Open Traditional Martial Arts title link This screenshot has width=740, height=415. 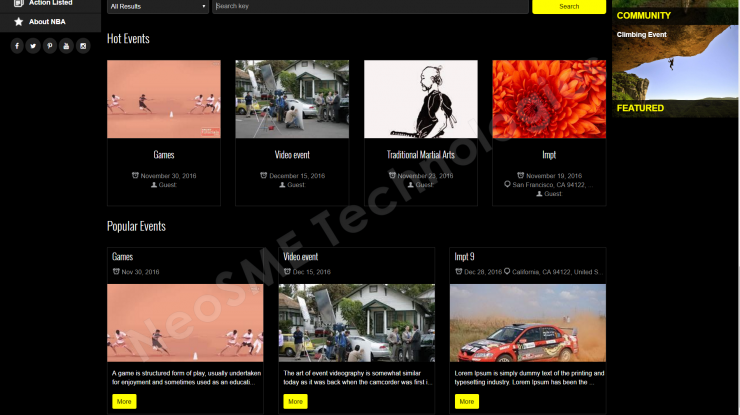[x=420, y=155]
